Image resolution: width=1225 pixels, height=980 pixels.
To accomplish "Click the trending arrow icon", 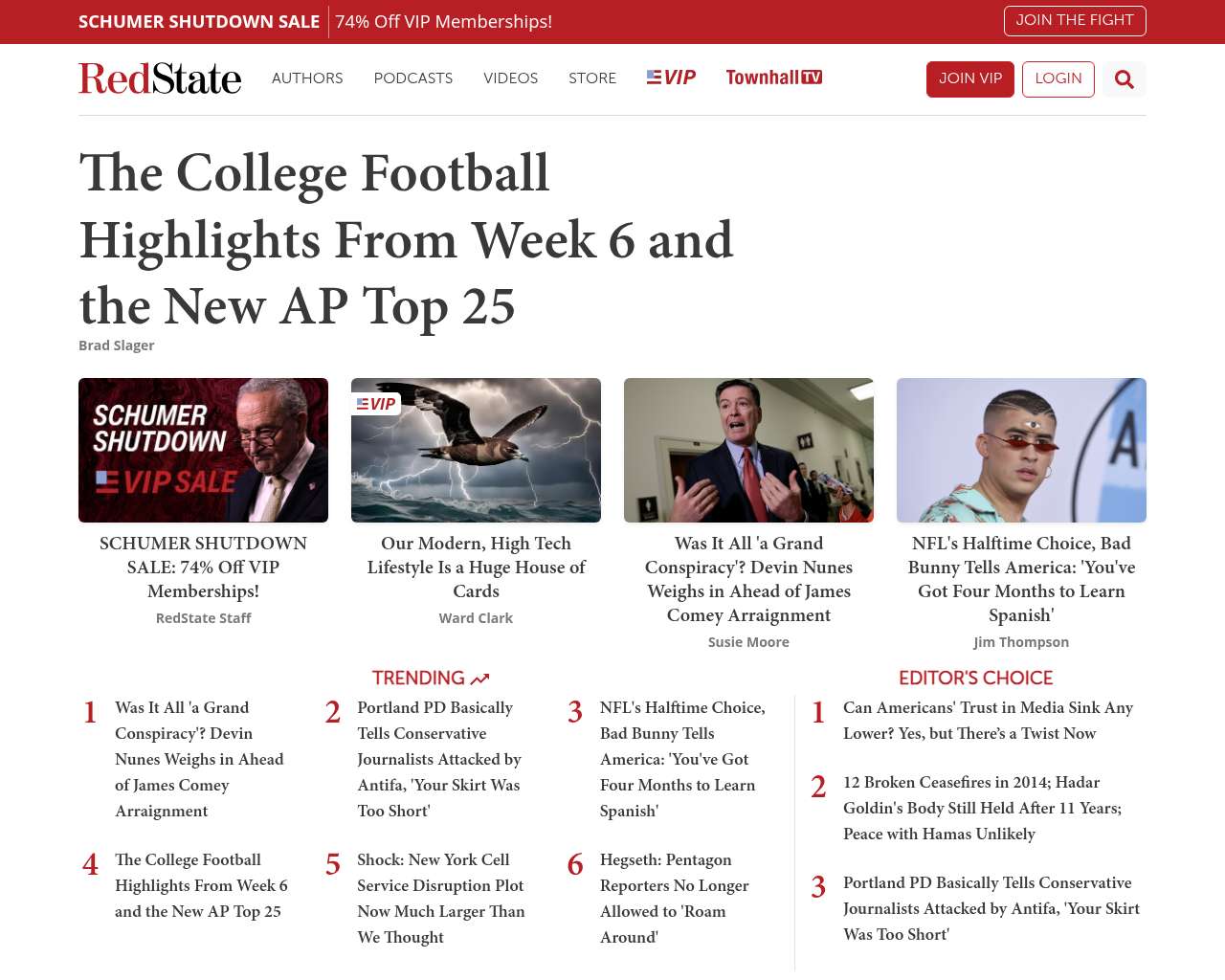I will click(x=480, y=679).
